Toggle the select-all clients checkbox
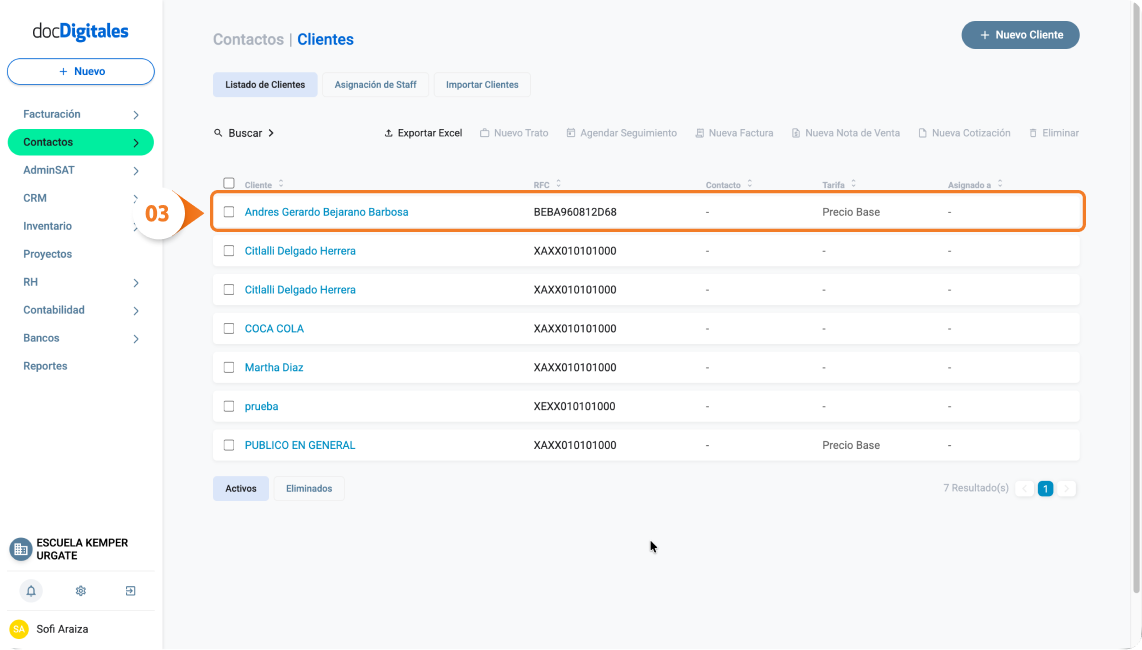Screen dimensions: 1142x650 click(x=229, y=183)
